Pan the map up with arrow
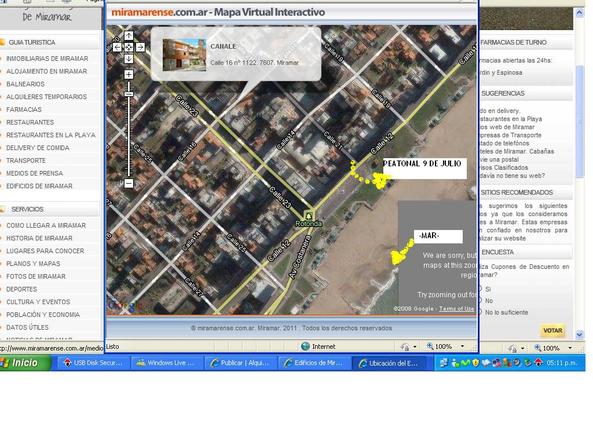Screen dimensions: 593x445 click(x=129, y=36)
